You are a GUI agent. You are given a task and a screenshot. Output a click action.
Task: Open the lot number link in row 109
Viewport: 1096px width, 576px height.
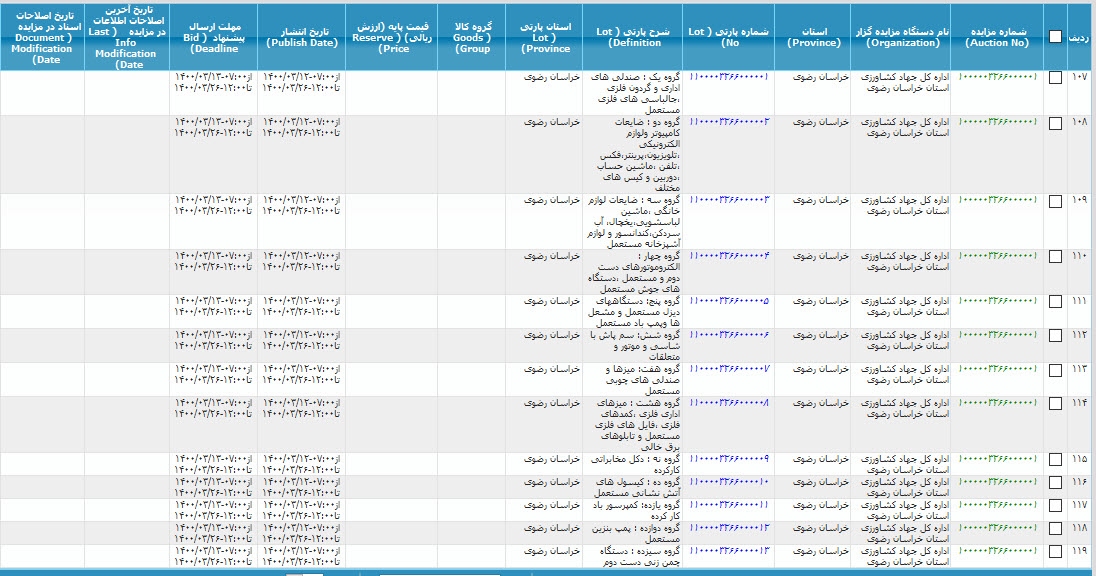coord(729,199)
